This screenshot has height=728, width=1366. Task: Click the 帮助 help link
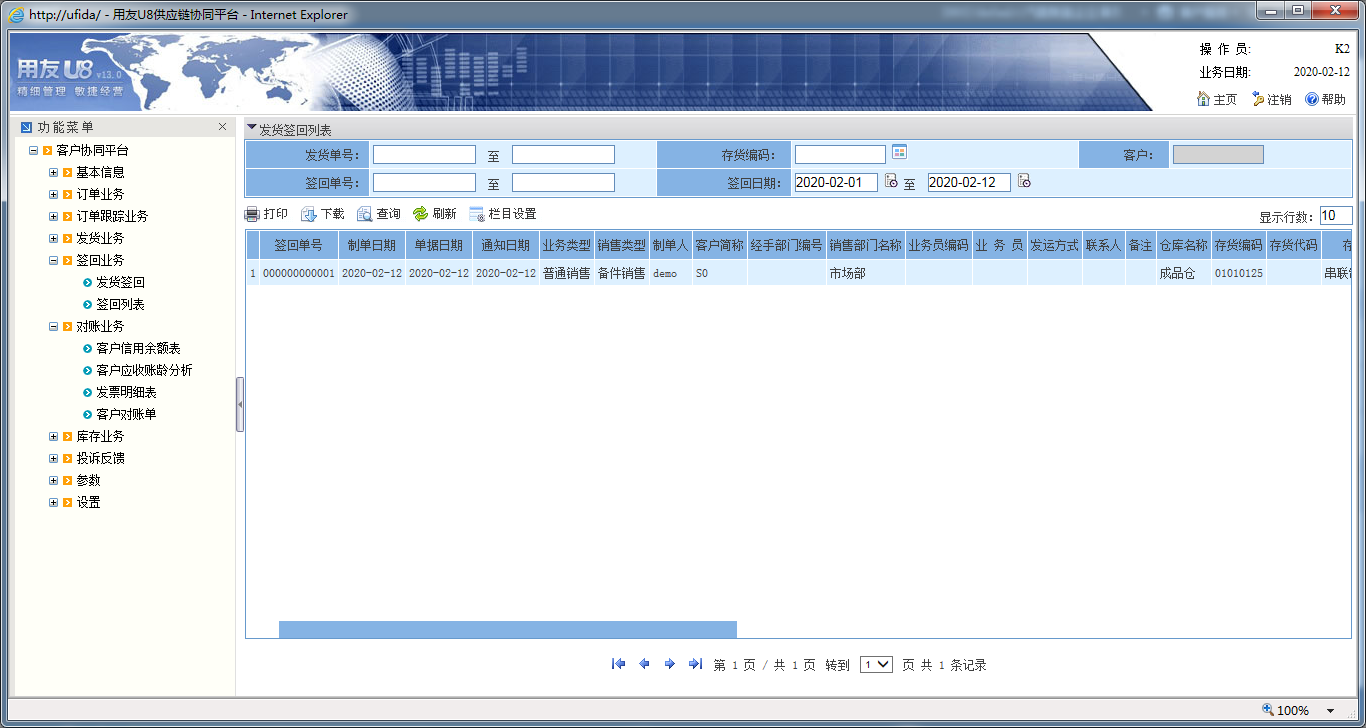point(1325,99)
